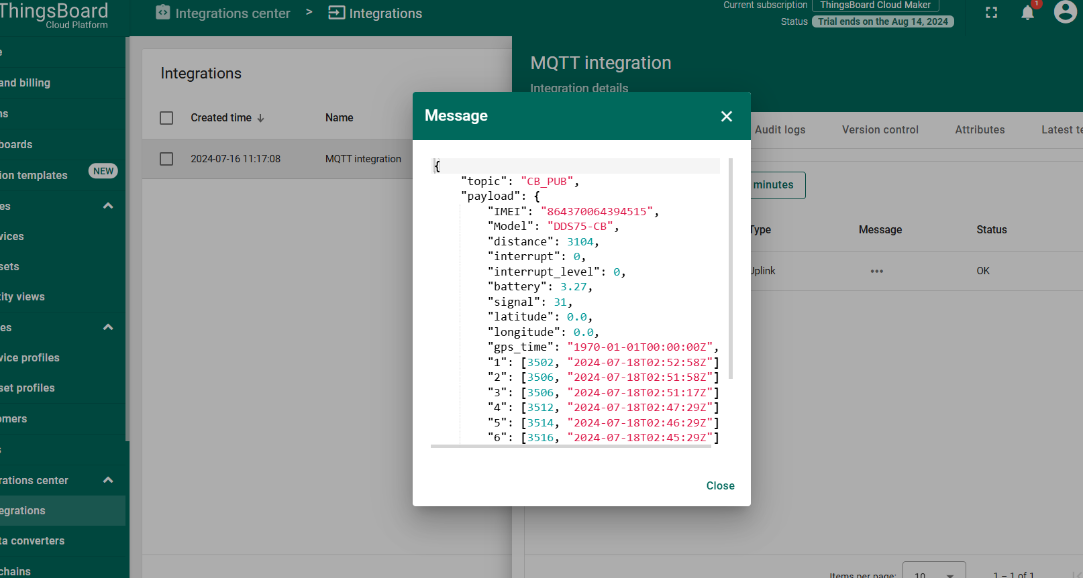
Task: Click the ThingsBoard Cloud Platform logo
Action: (x=54, y=15)
